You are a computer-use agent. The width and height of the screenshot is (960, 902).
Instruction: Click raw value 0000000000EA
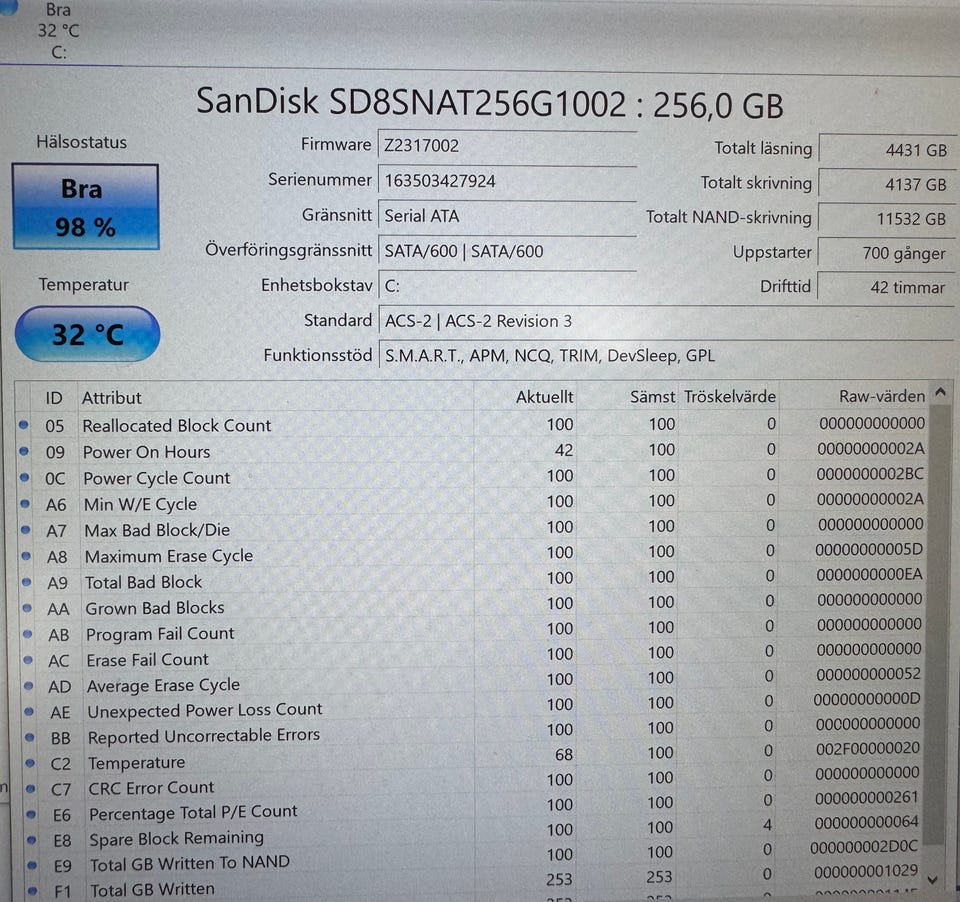[869, 574]
